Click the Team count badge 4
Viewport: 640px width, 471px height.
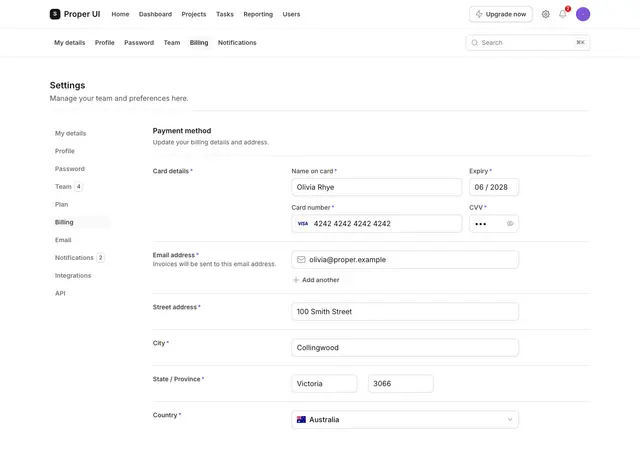pyautogui.click(x=79, y=187)
